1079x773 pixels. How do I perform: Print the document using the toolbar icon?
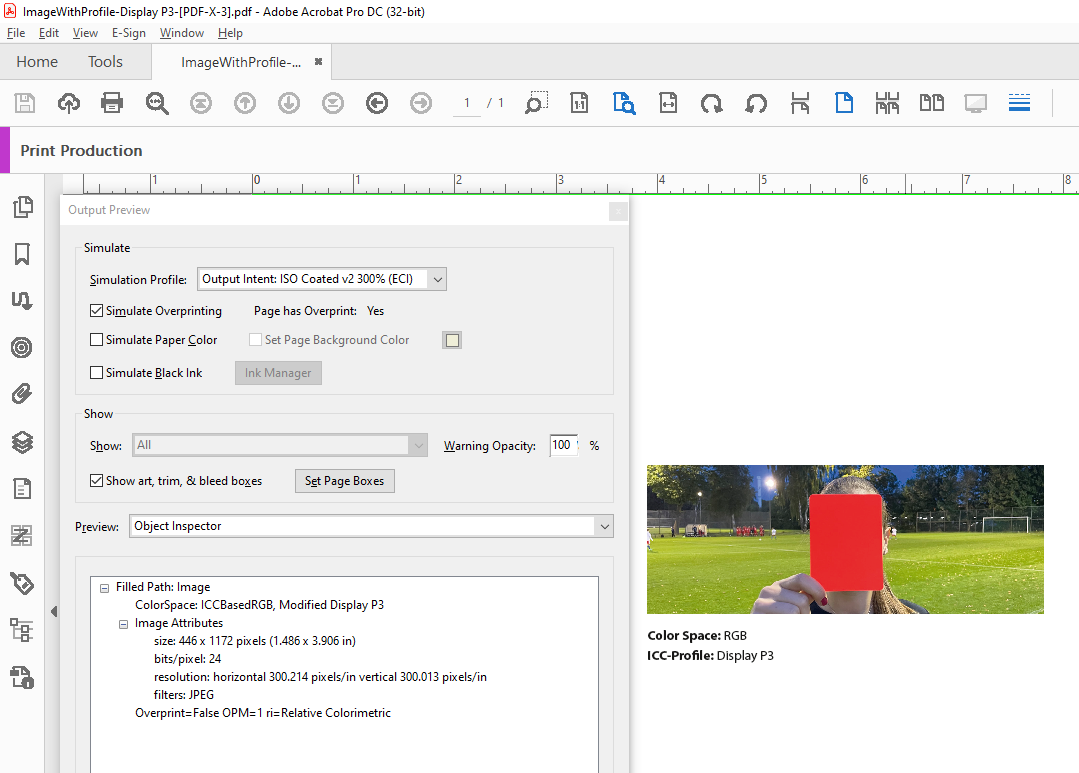coord(111,102)
